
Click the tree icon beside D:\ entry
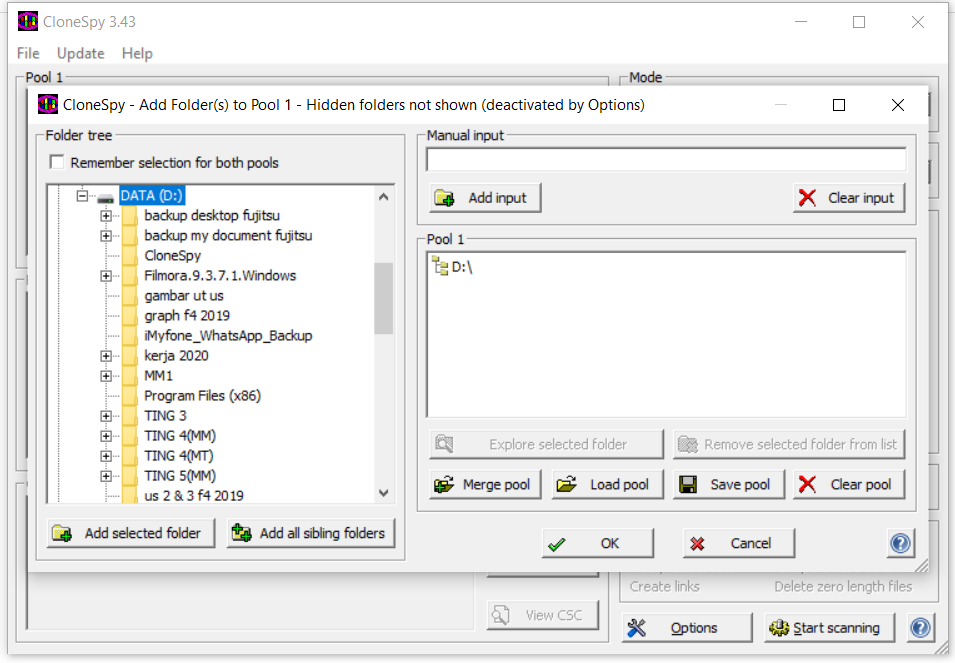pyautogui.click(x=440, y=266)
